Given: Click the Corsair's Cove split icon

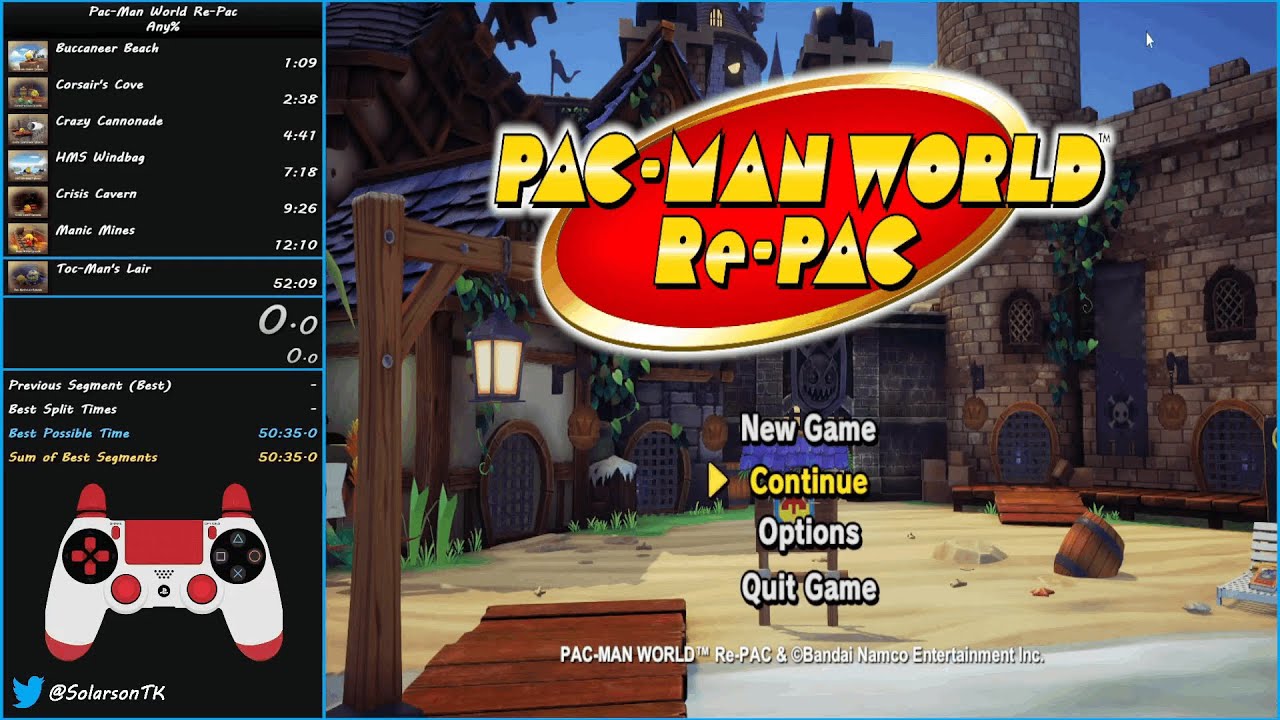Looking at the screenshot, I should click(28, 92).
